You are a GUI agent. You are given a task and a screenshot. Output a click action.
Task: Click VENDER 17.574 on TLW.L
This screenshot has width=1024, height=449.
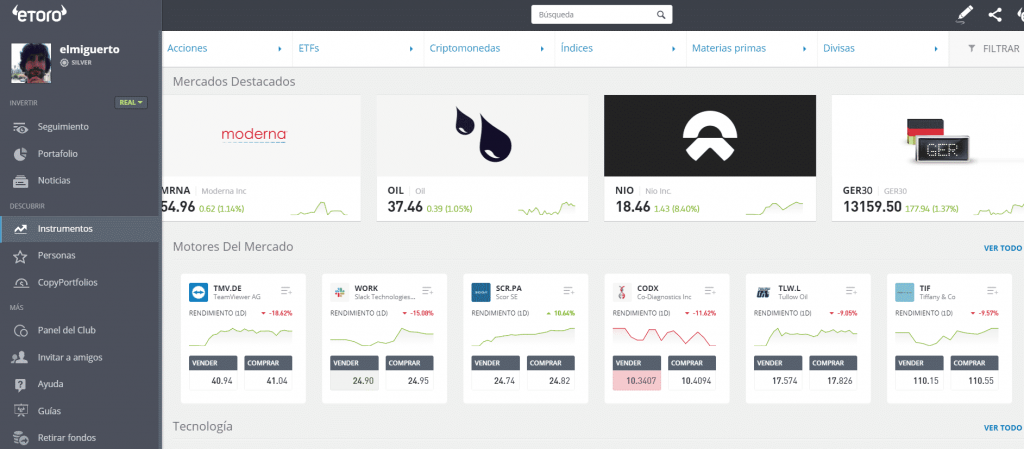click(x=778, y=373)
